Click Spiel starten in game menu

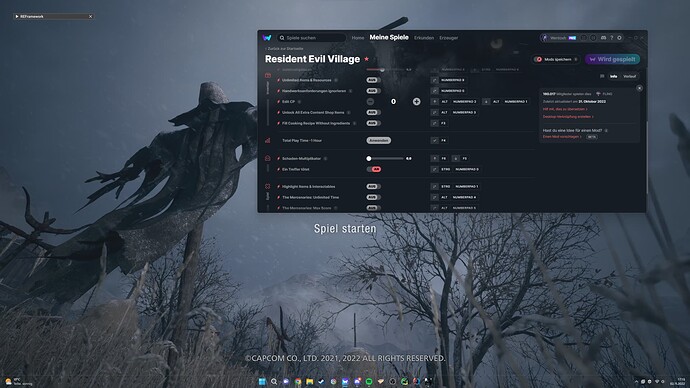pos(345,229)
